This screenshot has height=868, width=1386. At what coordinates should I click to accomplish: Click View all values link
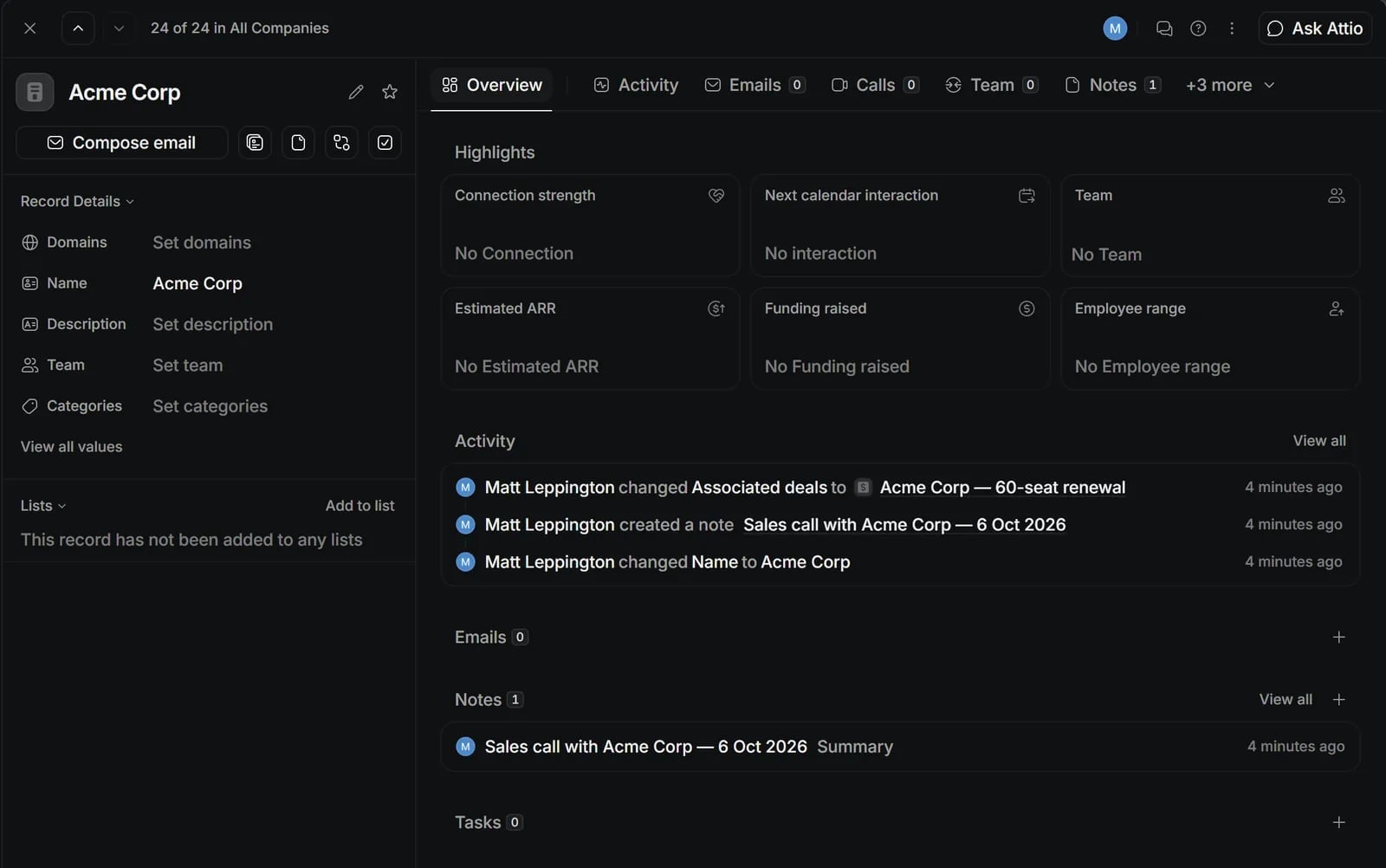pos(72,447)
